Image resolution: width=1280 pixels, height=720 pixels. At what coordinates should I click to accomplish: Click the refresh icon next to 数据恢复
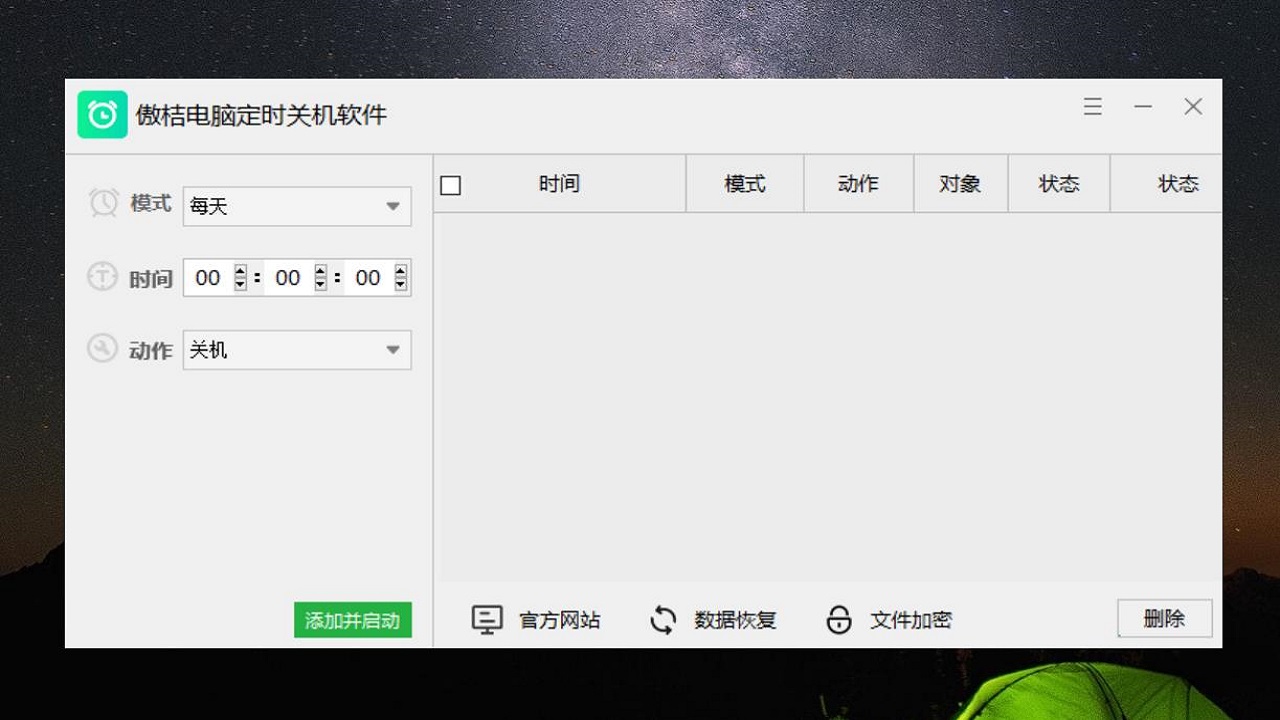[x=663, y=619]
